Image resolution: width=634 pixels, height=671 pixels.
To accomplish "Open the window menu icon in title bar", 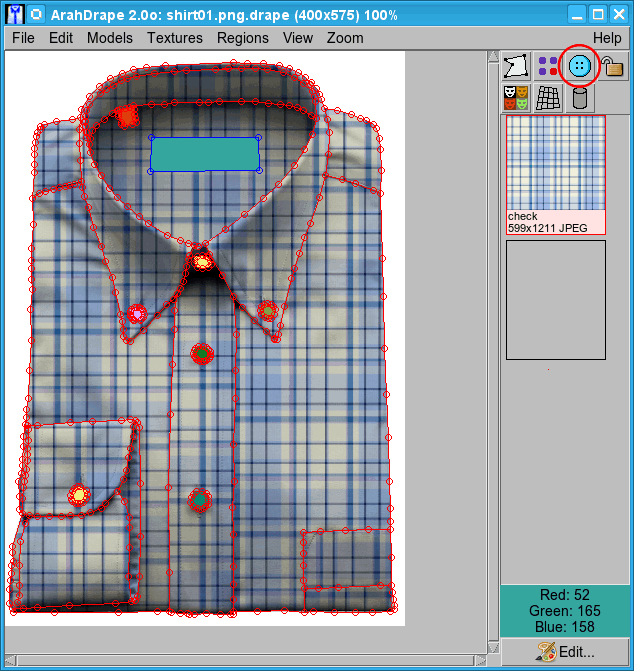I will point(36,15).
